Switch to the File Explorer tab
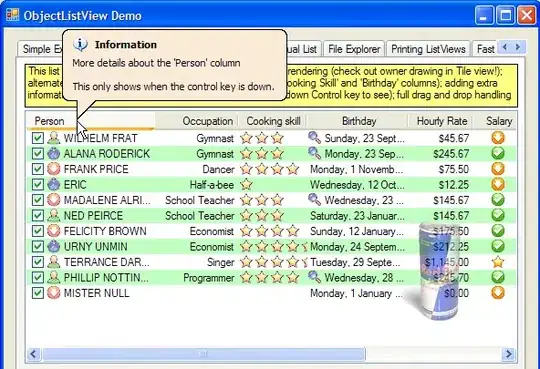This screenshot has width=540, height=369. 354,49
